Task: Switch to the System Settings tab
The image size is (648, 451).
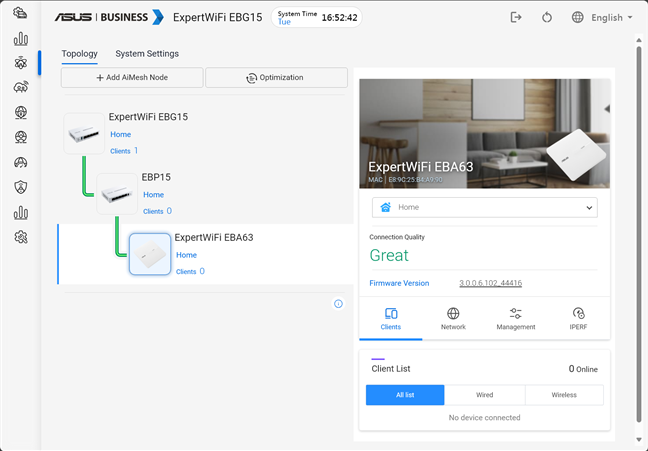Action: (x=147, y=54)
